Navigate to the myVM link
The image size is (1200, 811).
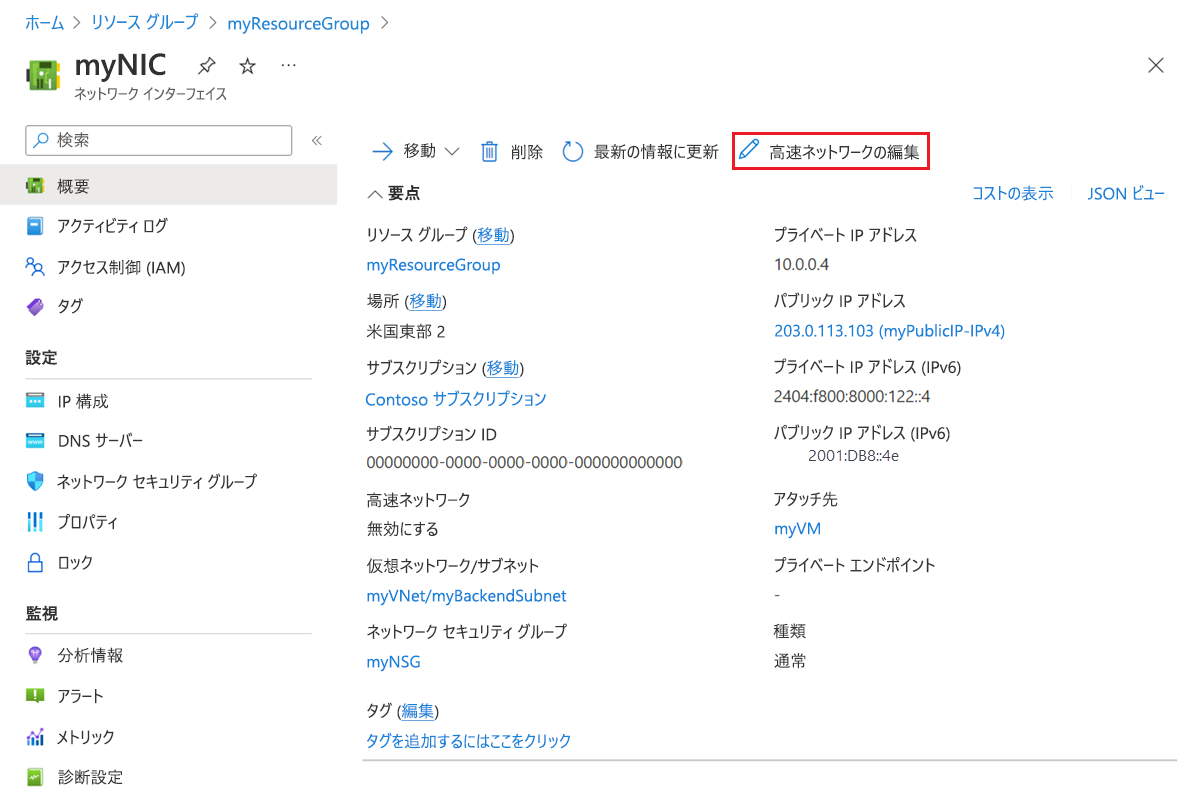point(797,529)
